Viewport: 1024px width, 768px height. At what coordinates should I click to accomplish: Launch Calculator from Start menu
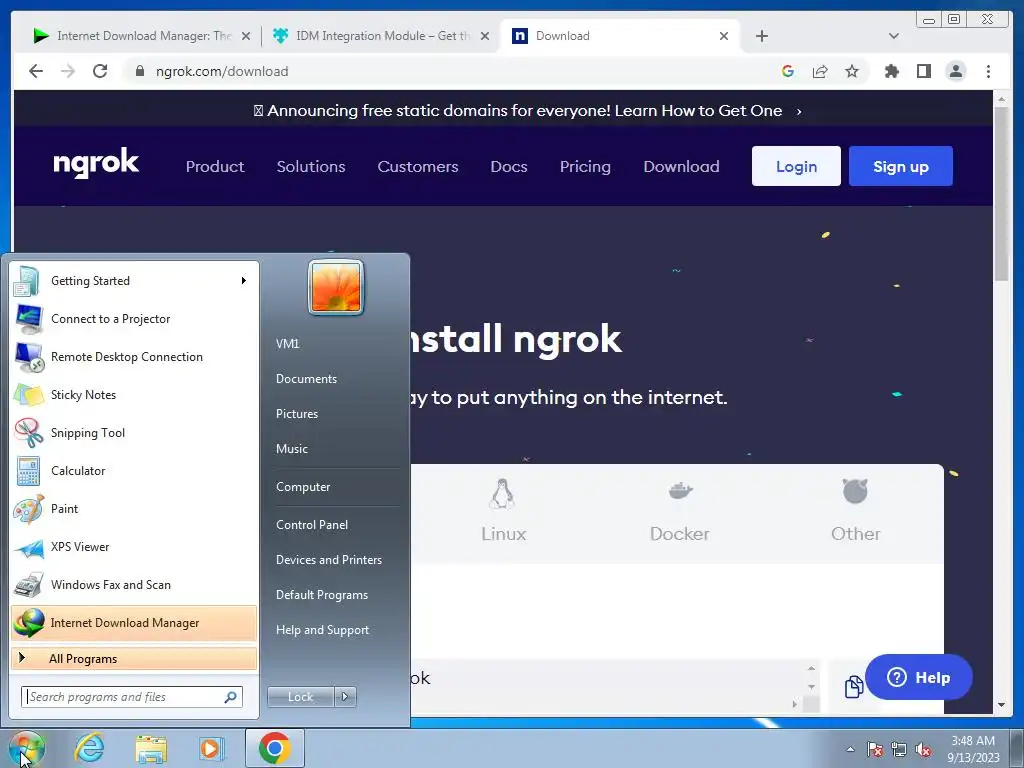point(134,470)
